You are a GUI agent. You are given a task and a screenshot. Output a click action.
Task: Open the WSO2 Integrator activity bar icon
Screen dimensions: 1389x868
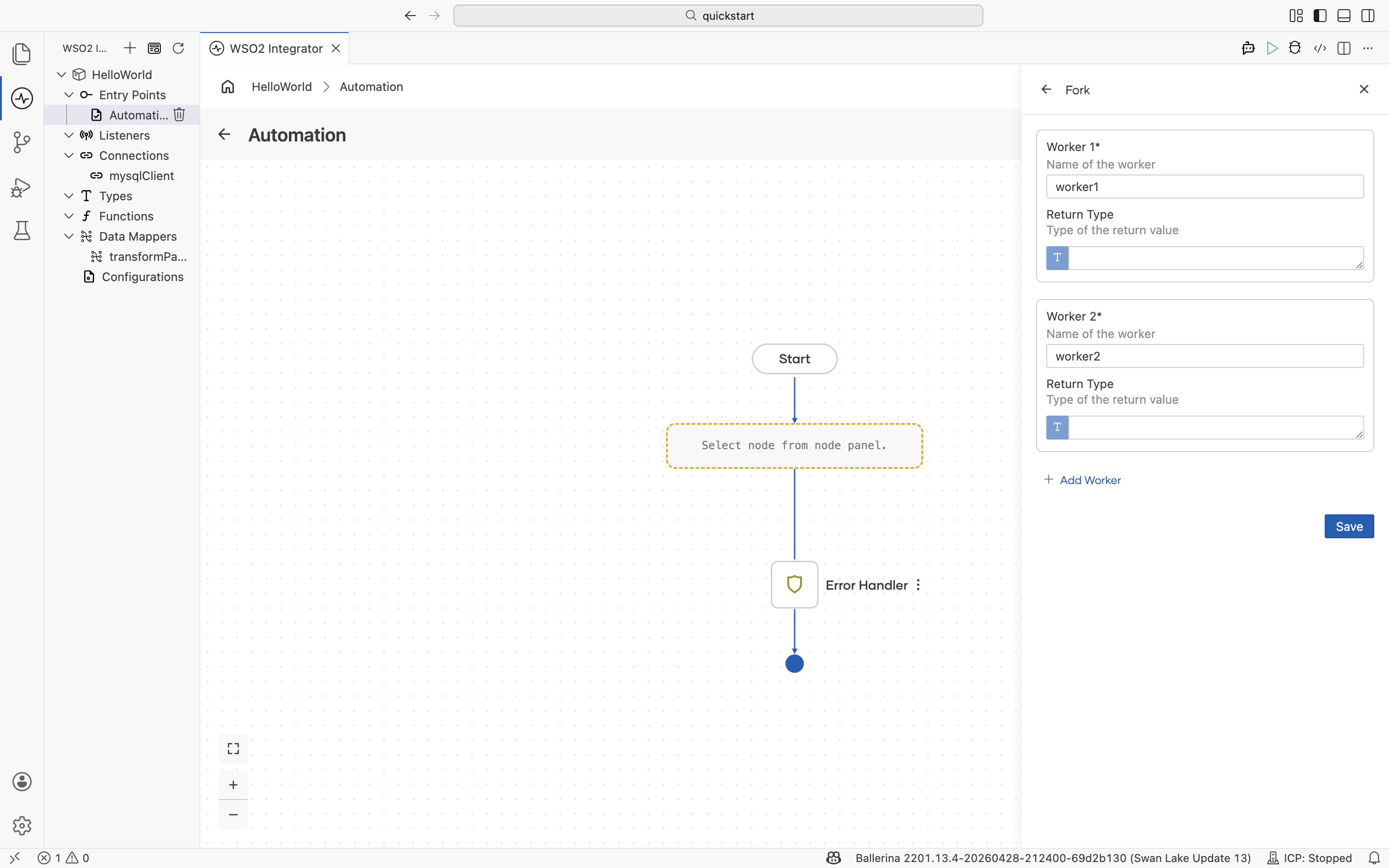click(22, 98)
